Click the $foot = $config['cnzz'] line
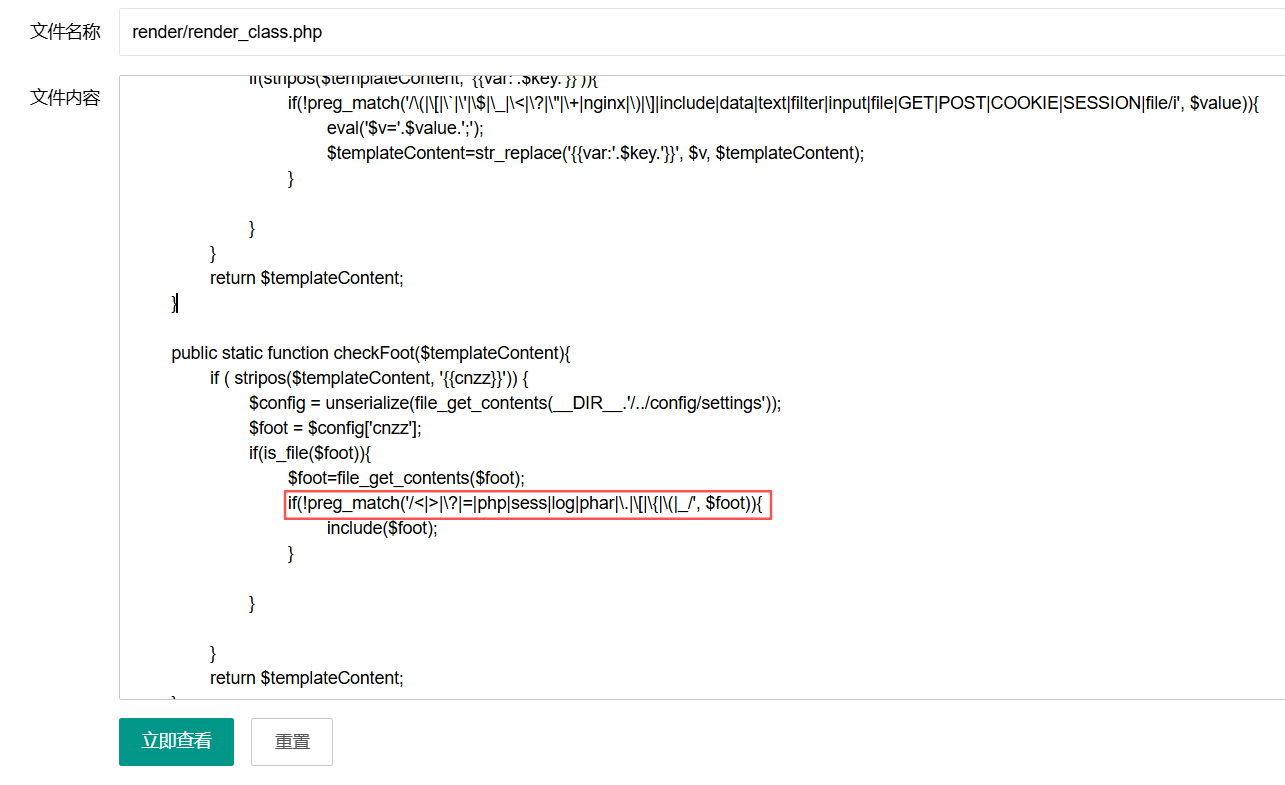Screen dimensions: 1285x785 pyautogui.click(x=335, y=428)
